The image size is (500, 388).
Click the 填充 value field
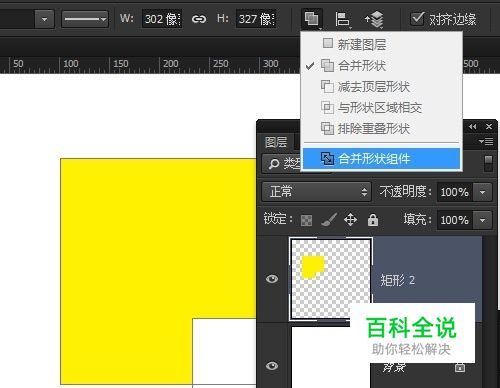(454, 220)
